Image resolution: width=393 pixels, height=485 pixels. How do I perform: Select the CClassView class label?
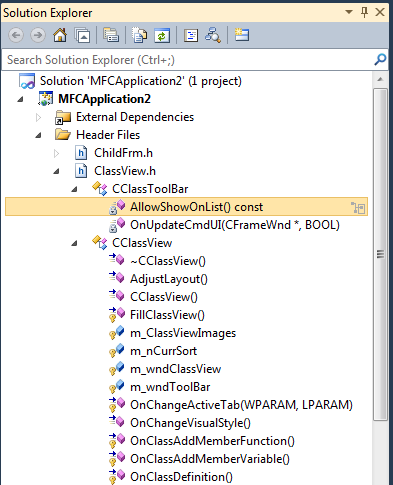tap(142, 243)
